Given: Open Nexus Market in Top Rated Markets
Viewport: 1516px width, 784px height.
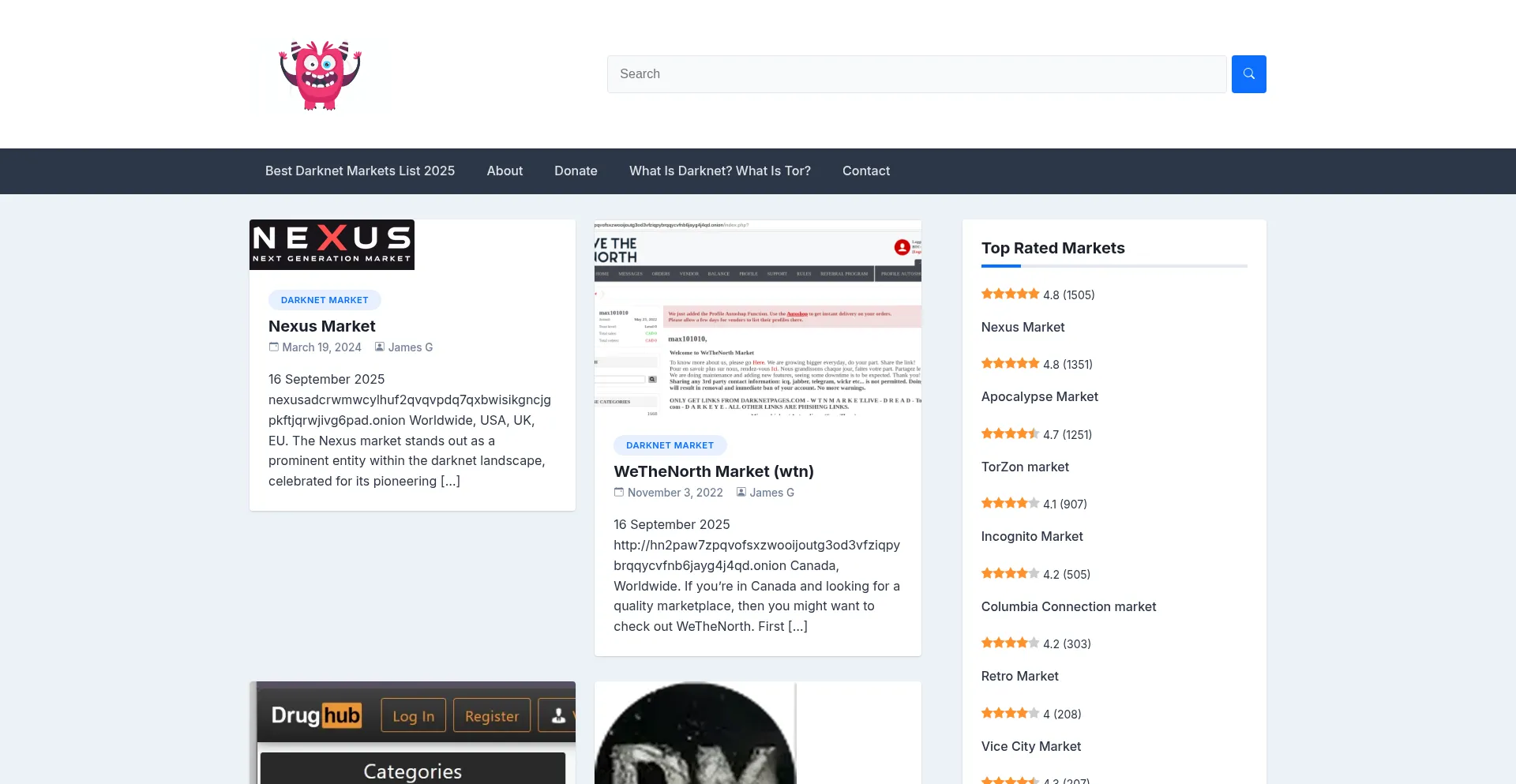Looking at the screenshot, I should pyautogui.click(x=1023, y=327).
